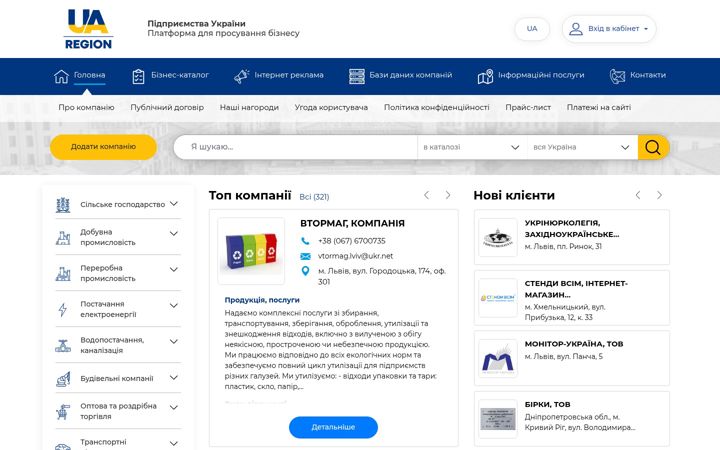Image resolution: width=720 pixels, height=450 pixels.
Task: Click the envelope icon for Контакти
Action: pos(617,76)
